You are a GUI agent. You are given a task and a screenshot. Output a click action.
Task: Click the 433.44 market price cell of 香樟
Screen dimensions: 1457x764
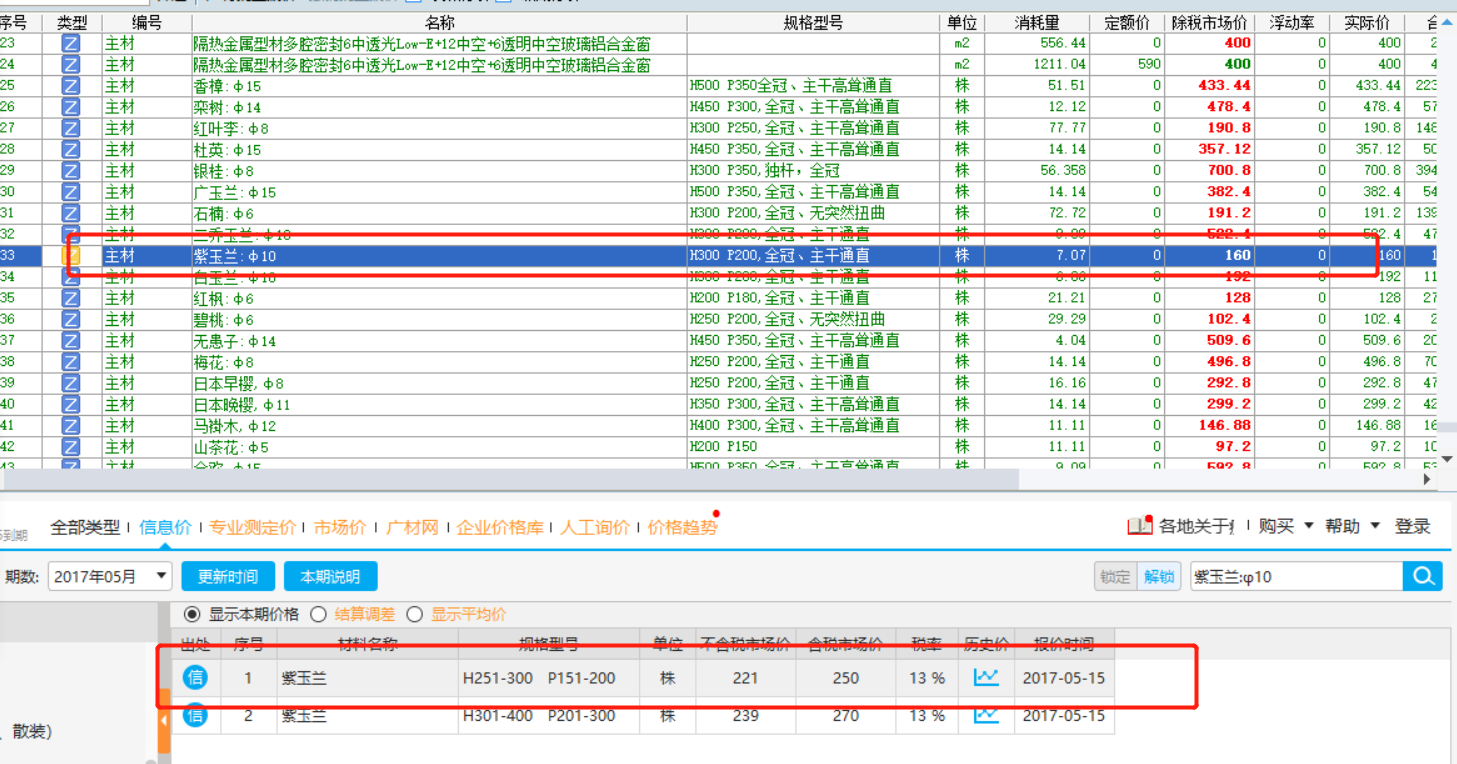pyautogui.click(x=1209, y=86)
